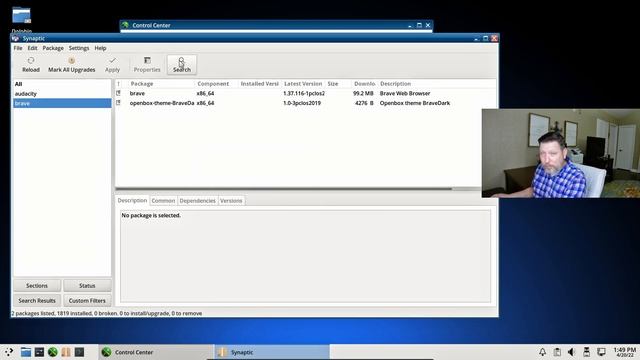
Task: Click Mark All Upgrades in toolbar
Action: tap(71, 65)
